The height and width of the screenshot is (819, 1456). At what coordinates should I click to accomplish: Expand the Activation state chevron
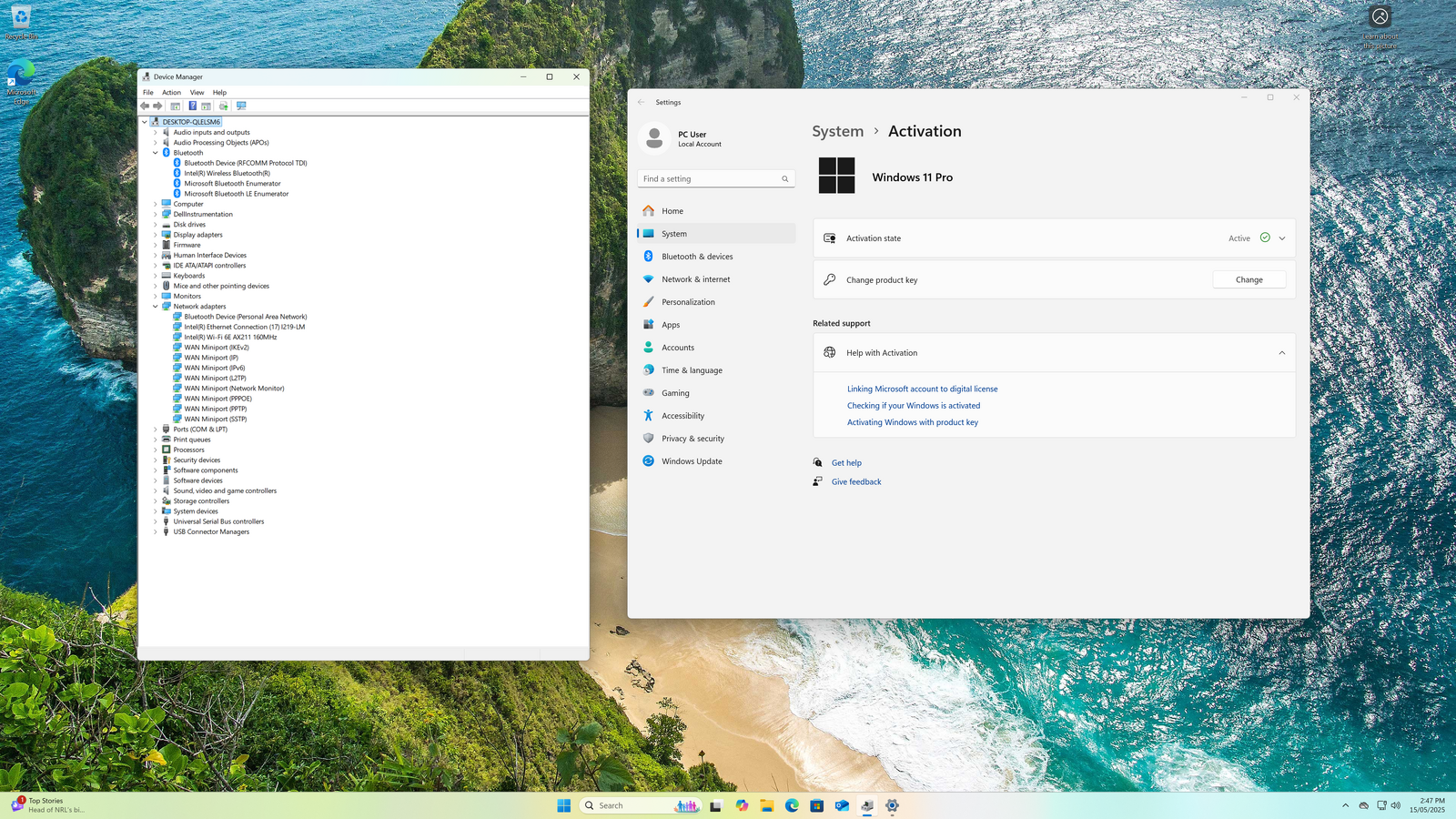pos(1282,238)
